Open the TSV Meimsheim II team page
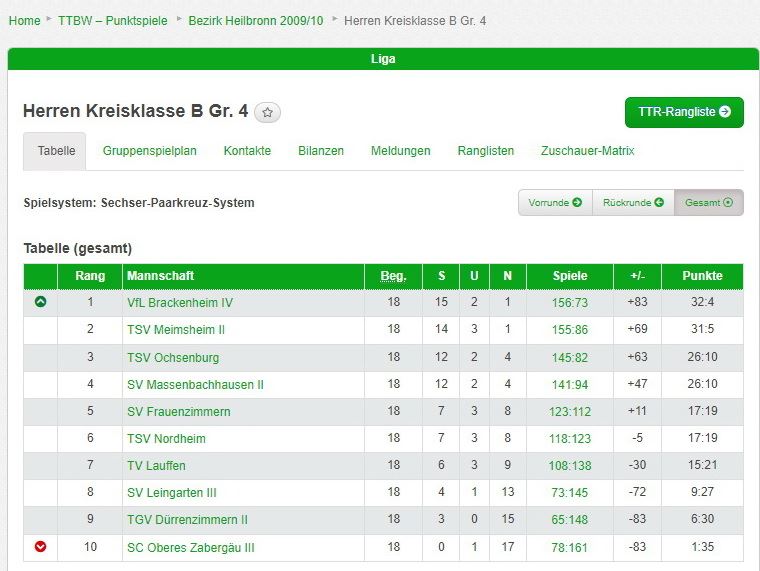 point(176,330)
